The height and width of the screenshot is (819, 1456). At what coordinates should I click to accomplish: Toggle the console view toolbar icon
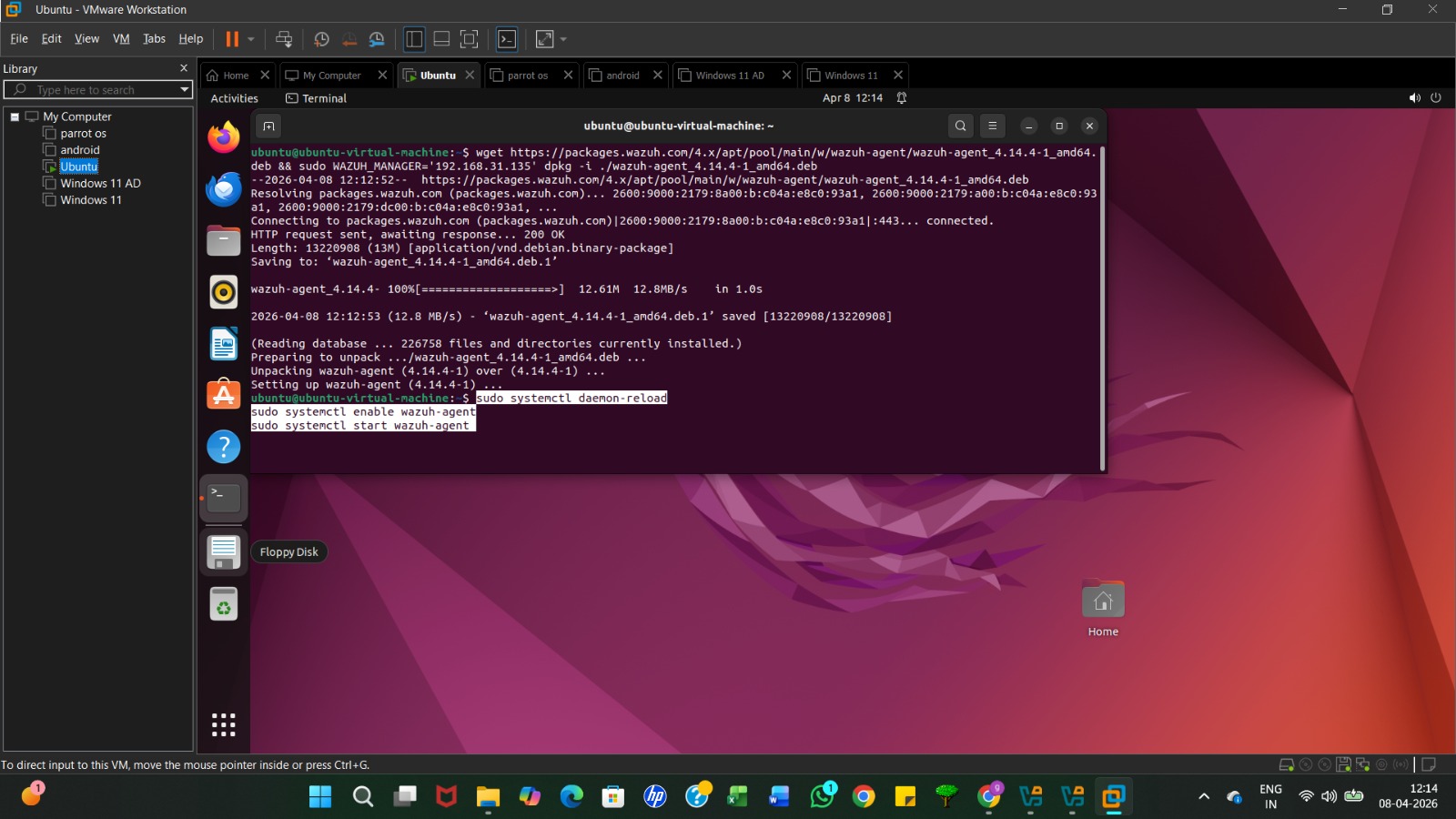pos(507,39)
